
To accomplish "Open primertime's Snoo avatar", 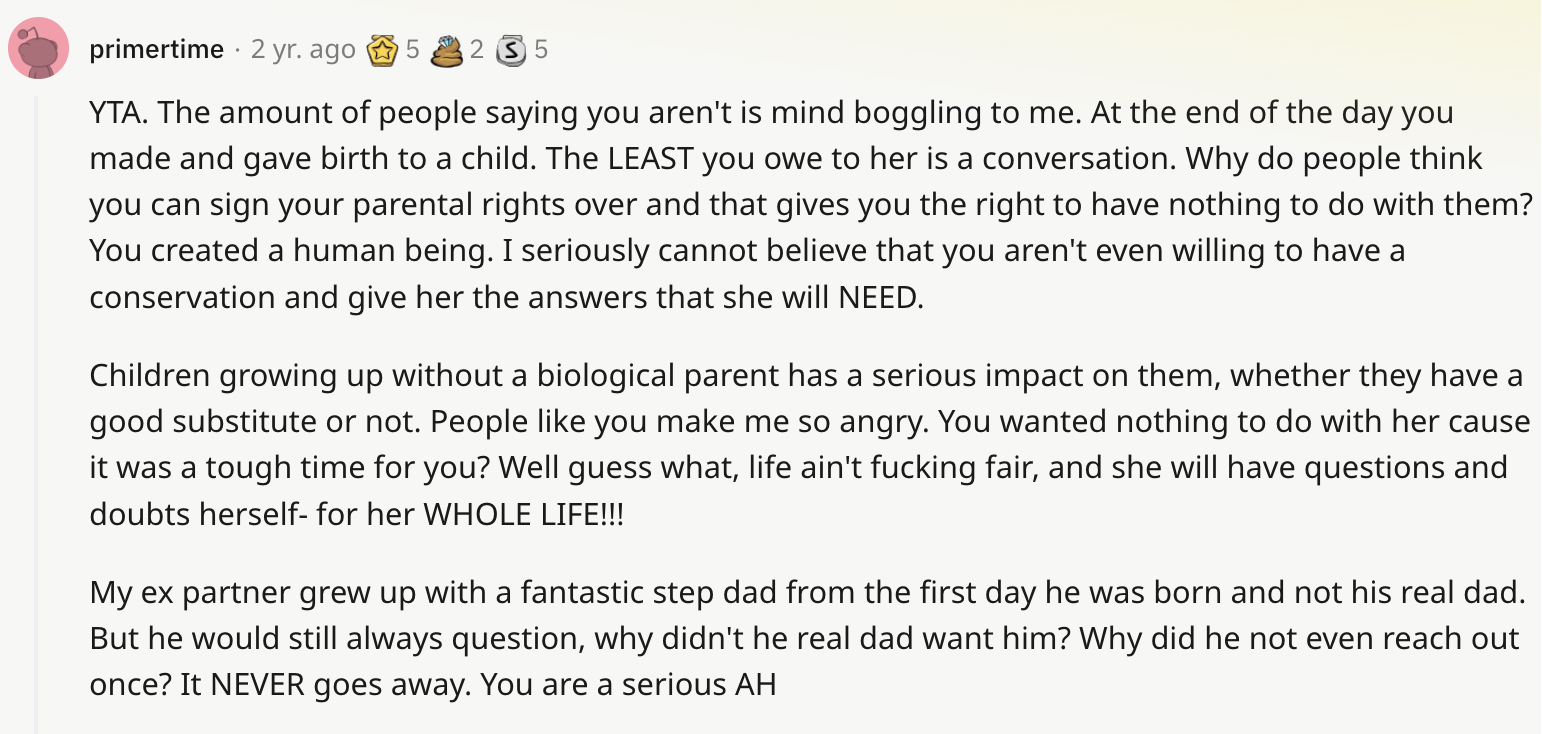I will coord(38,48).
